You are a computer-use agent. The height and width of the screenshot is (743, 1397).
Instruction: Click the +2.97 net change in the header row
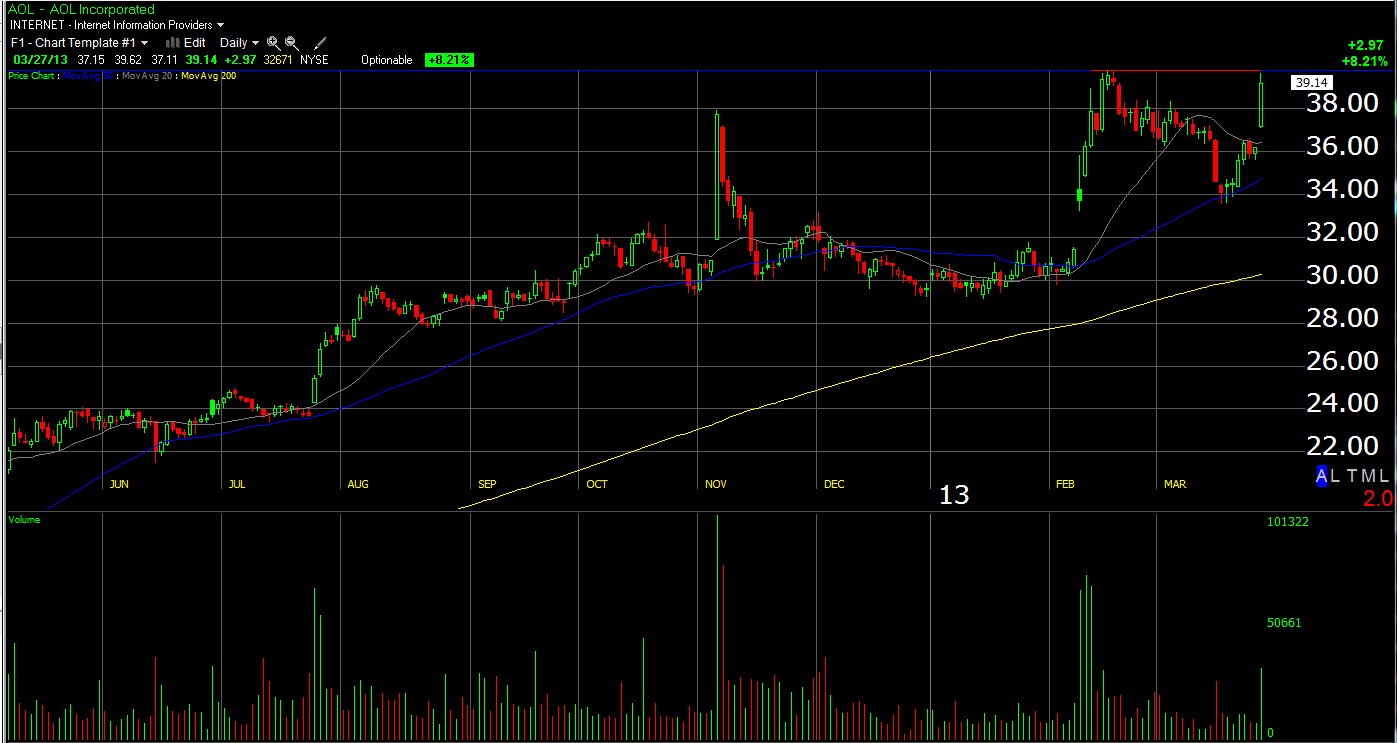click(240, 60)
